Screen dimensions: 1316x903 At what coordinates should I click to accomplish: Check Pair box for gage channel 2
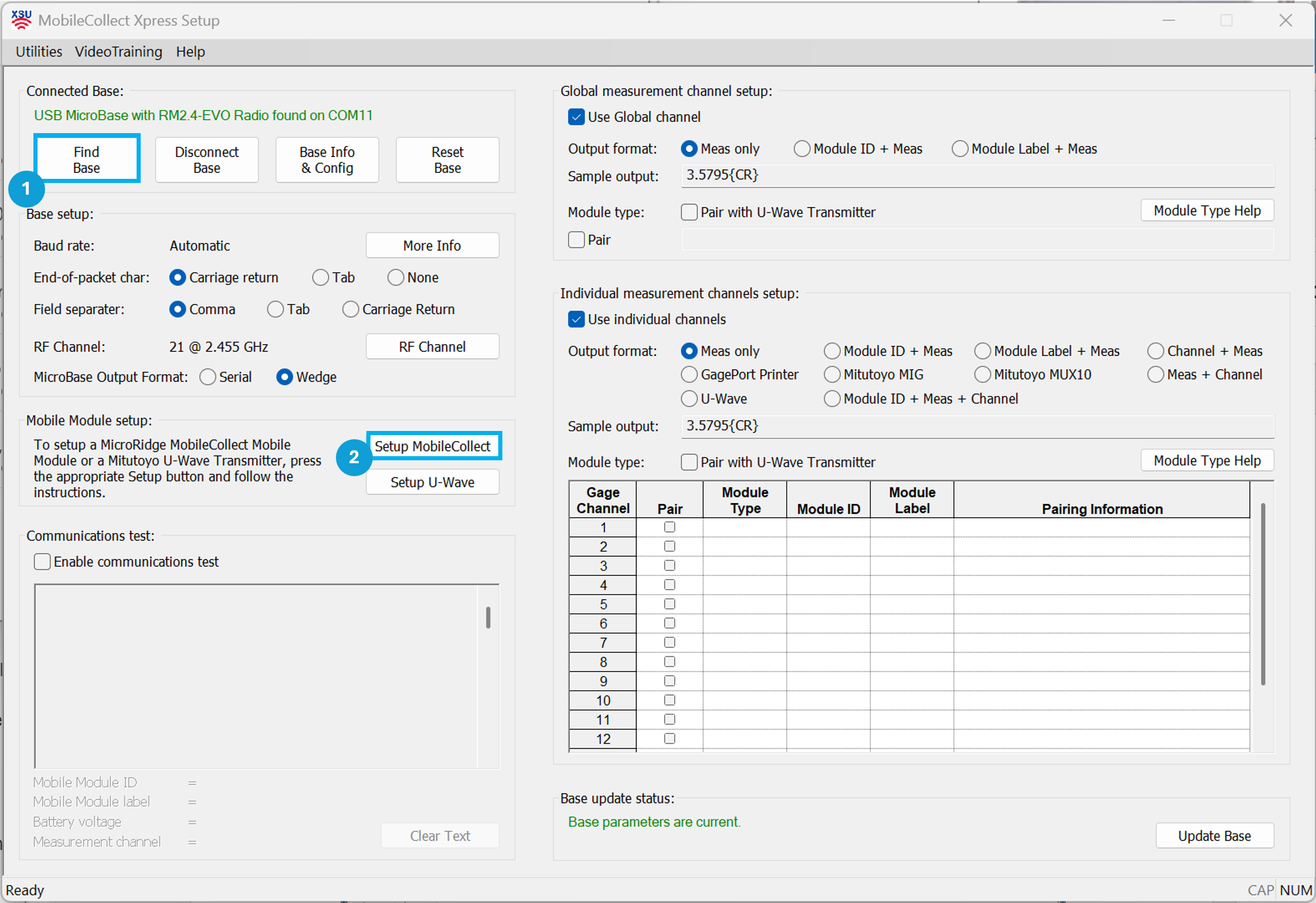669,546
